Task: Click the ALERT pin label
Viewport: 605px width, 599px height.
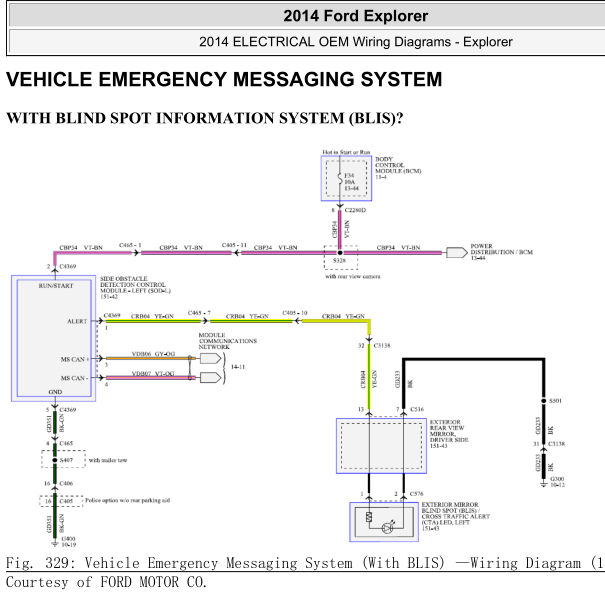Action: (77, 321)
